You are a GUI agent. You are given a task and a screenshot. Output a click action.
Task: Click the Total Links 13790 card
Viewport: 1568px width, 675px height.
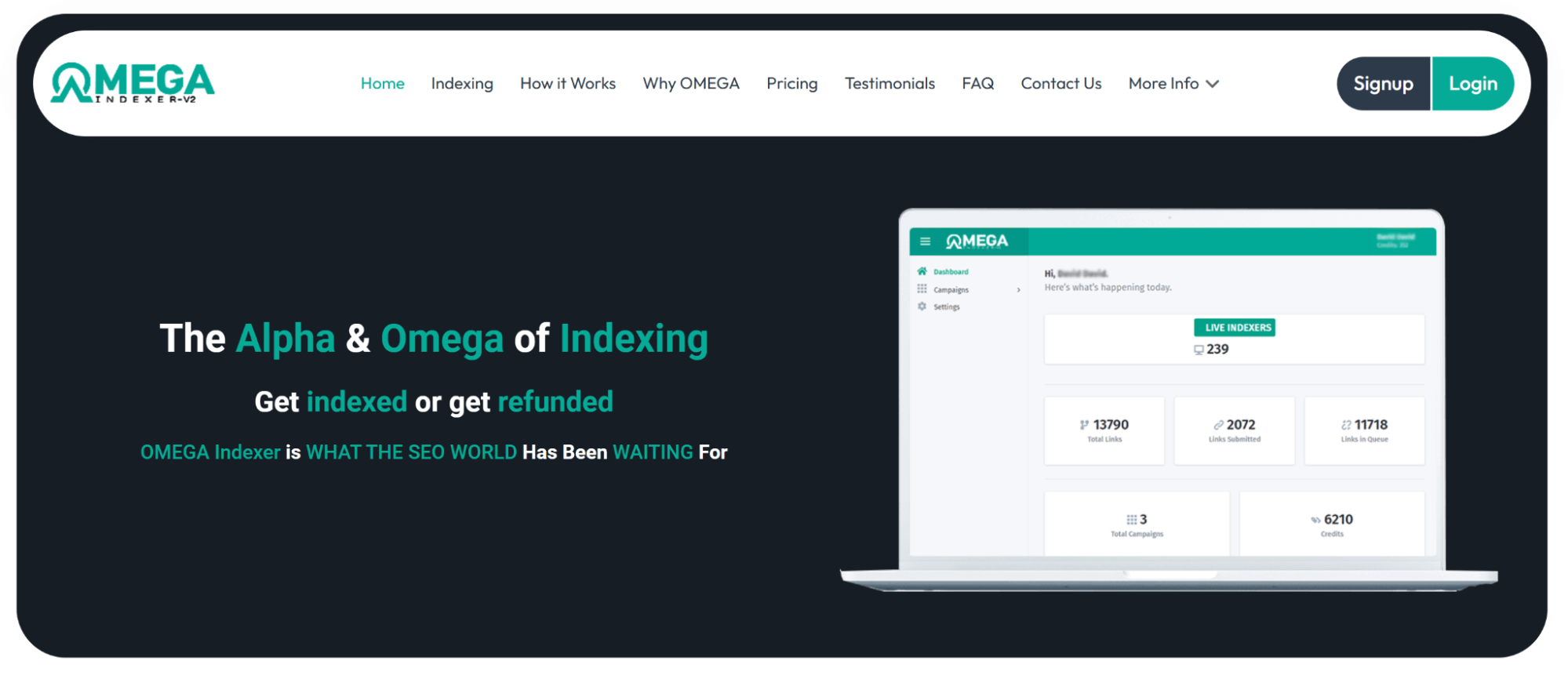pyautogui.click(x=1104, y=430)
